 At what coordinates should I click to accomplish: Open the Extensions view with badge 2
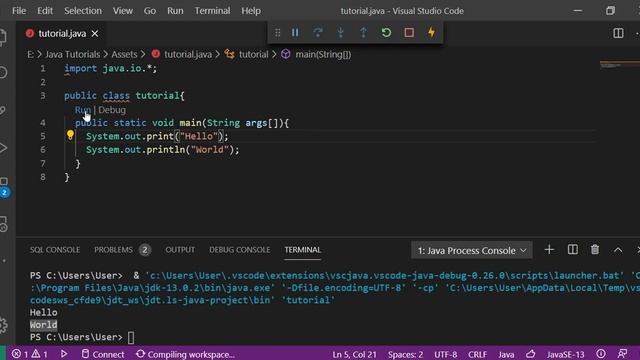4,187
